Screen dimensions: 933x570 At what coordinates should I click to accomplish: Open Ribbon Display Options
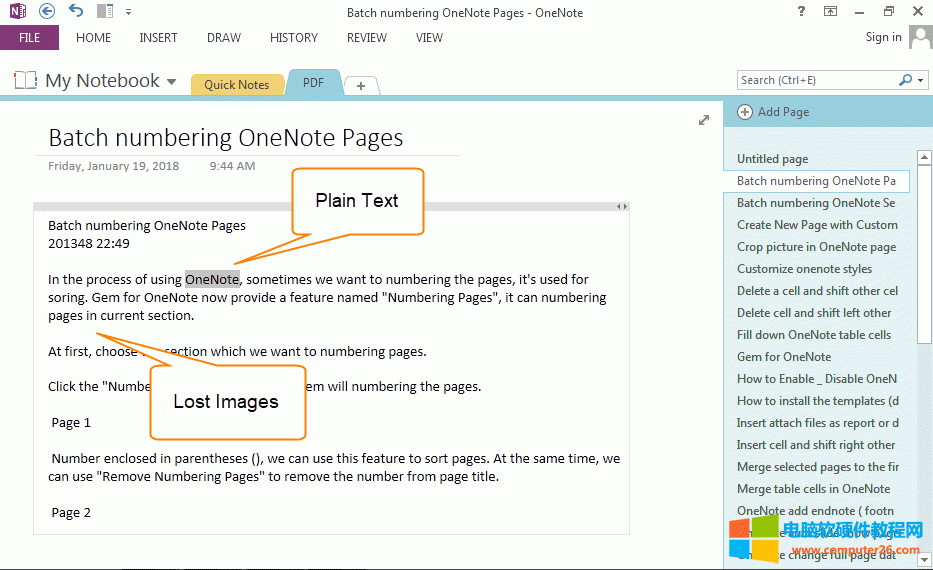[830, 11]
